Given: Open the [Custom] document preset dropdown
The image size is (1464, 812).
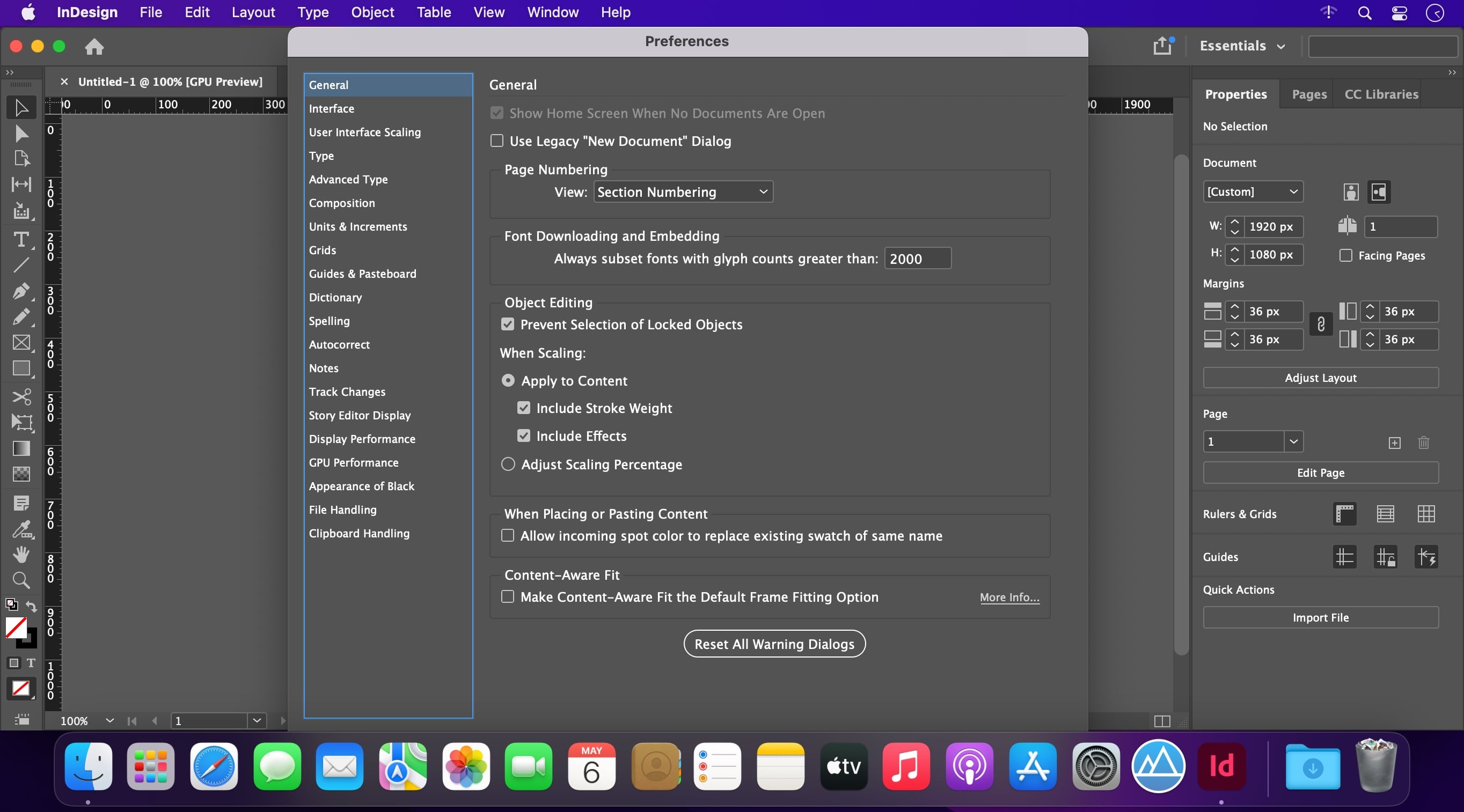Looking at the screenshot, I should 1253,191.
